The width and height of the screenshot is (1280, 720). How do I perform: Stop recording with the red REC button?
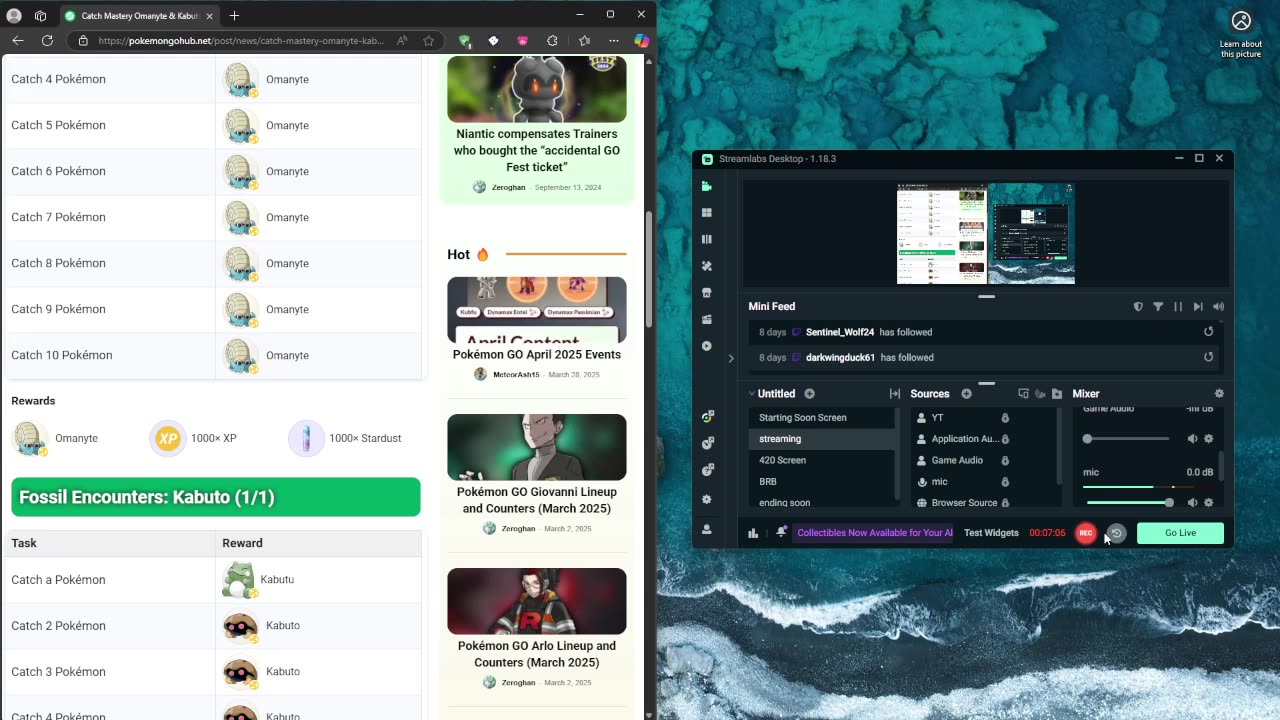tap(1086, 533)
